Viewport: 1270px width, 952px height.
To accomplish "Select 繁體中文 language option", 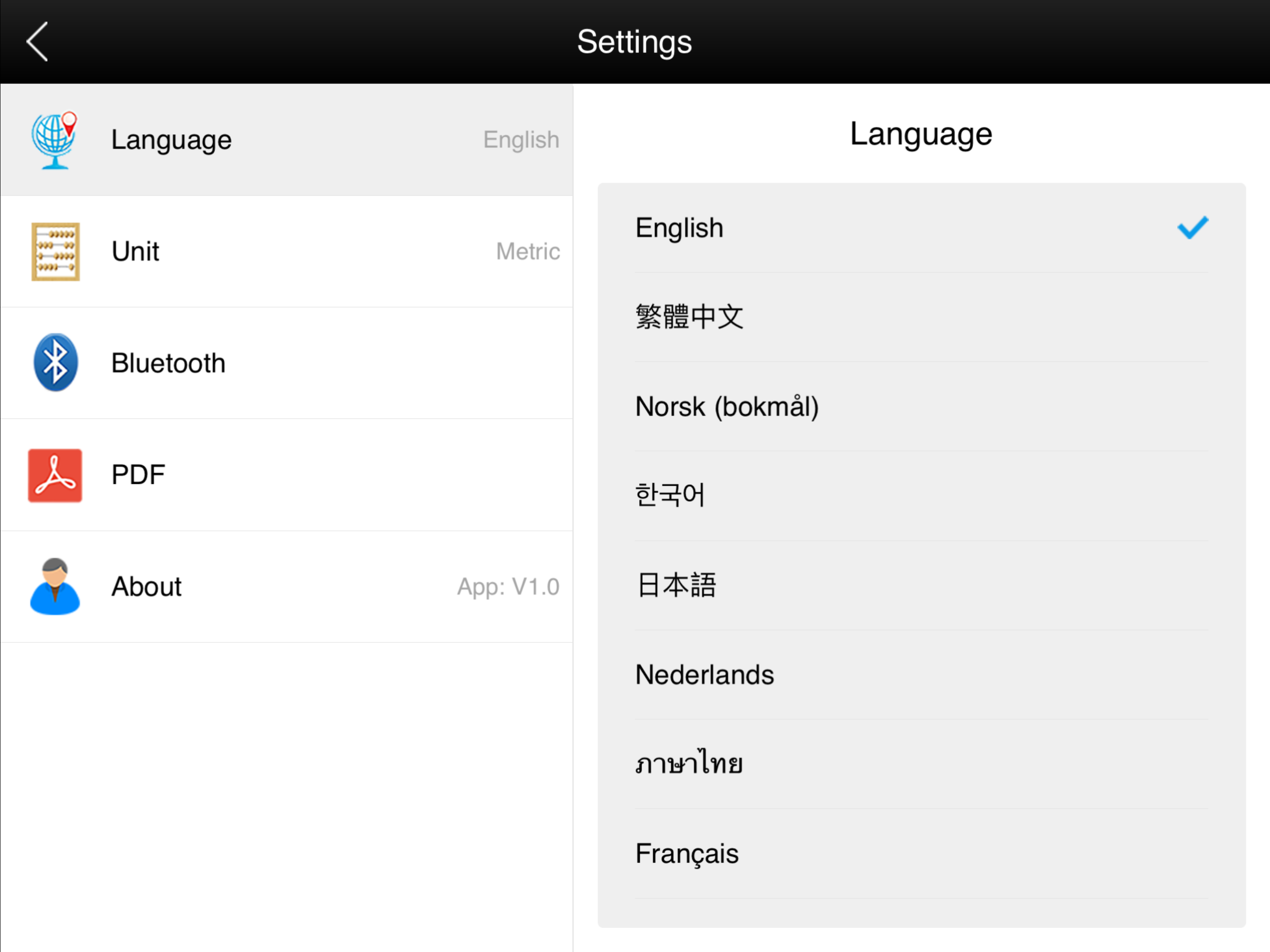I will tap(921, 317).
